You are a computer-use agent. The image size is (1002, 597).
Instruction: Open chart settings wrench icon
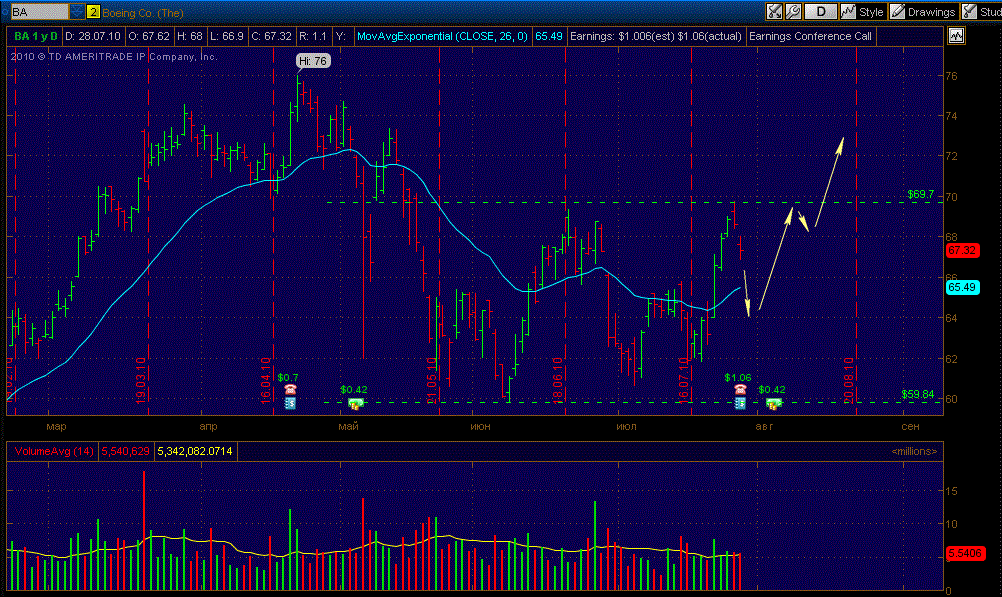[793, 12]
